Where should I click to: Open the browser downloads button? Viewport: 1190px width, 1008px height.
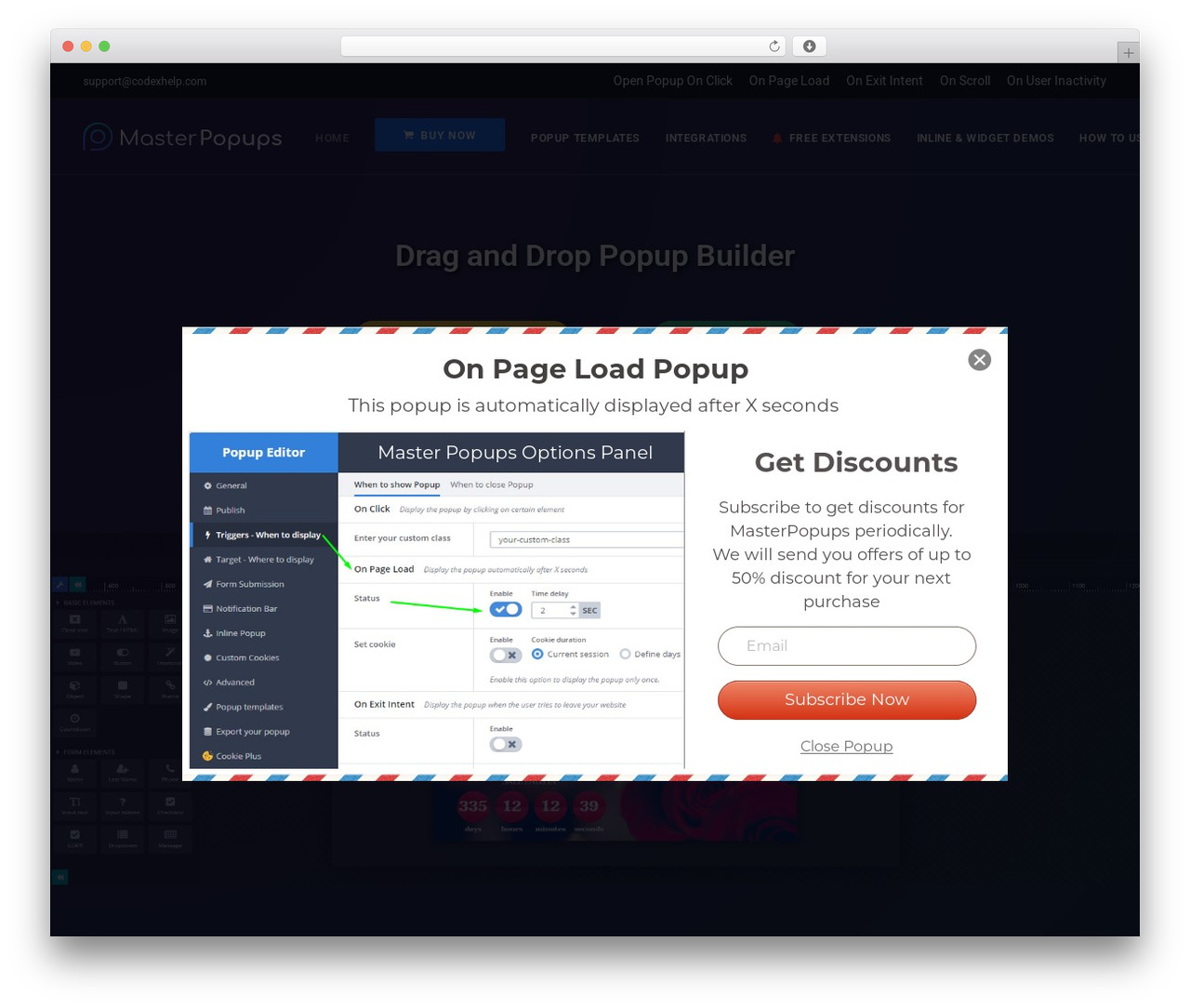tap(809, 46)
